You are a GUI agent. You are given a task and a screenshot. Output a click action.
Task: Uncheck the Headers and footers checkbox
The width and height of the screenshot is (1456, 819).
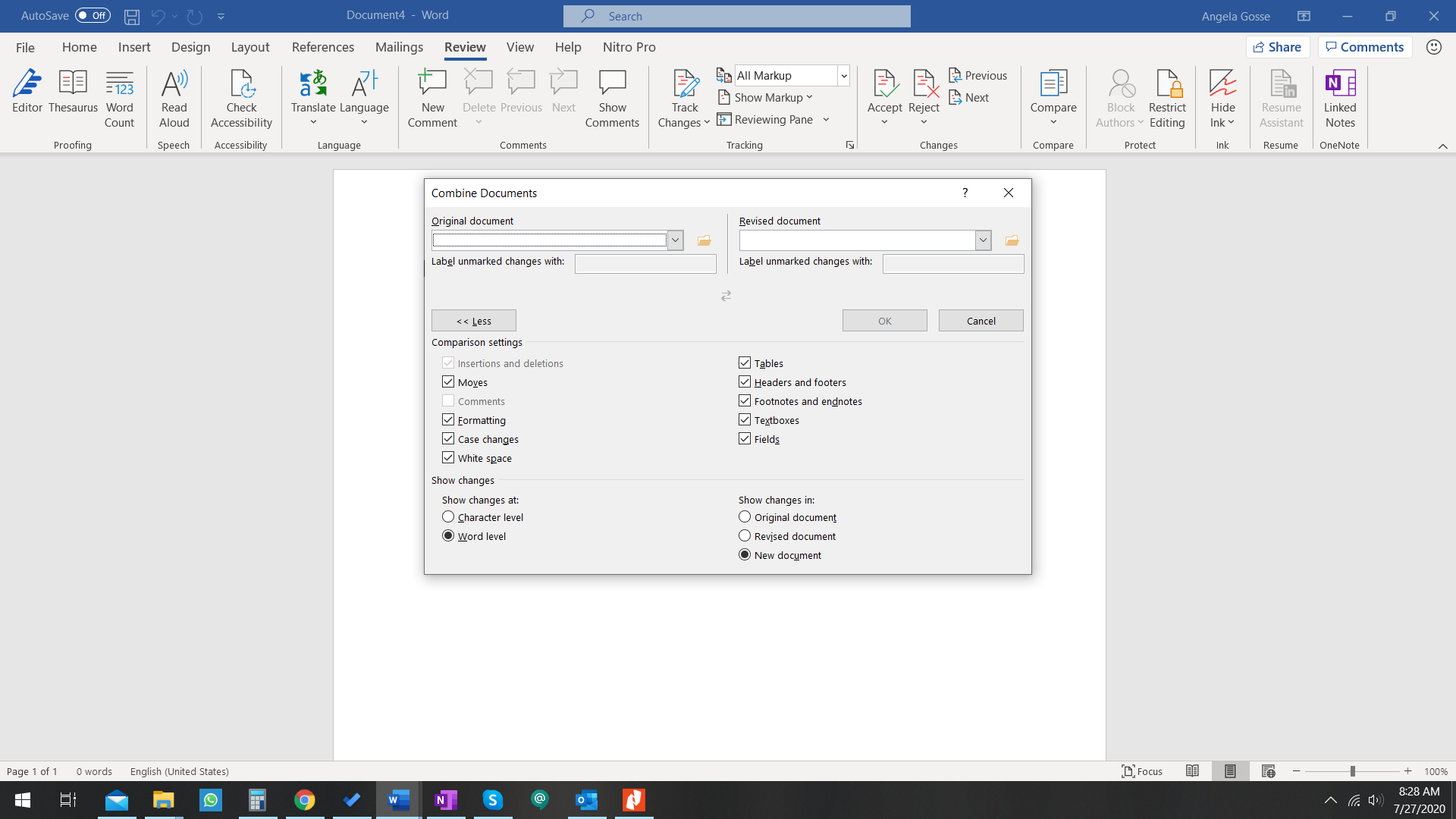click(745, 382)
